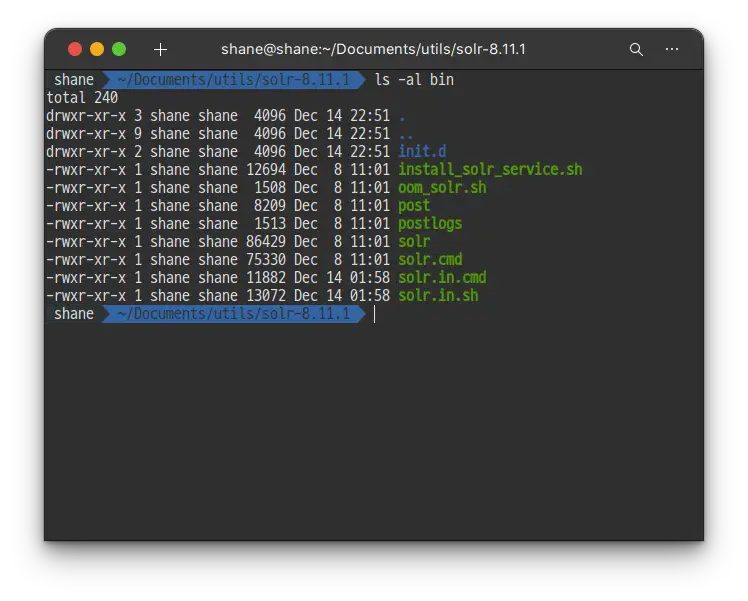Click the 'solr.in.cmd' file name
748x601 pixels.
(442, 278)
